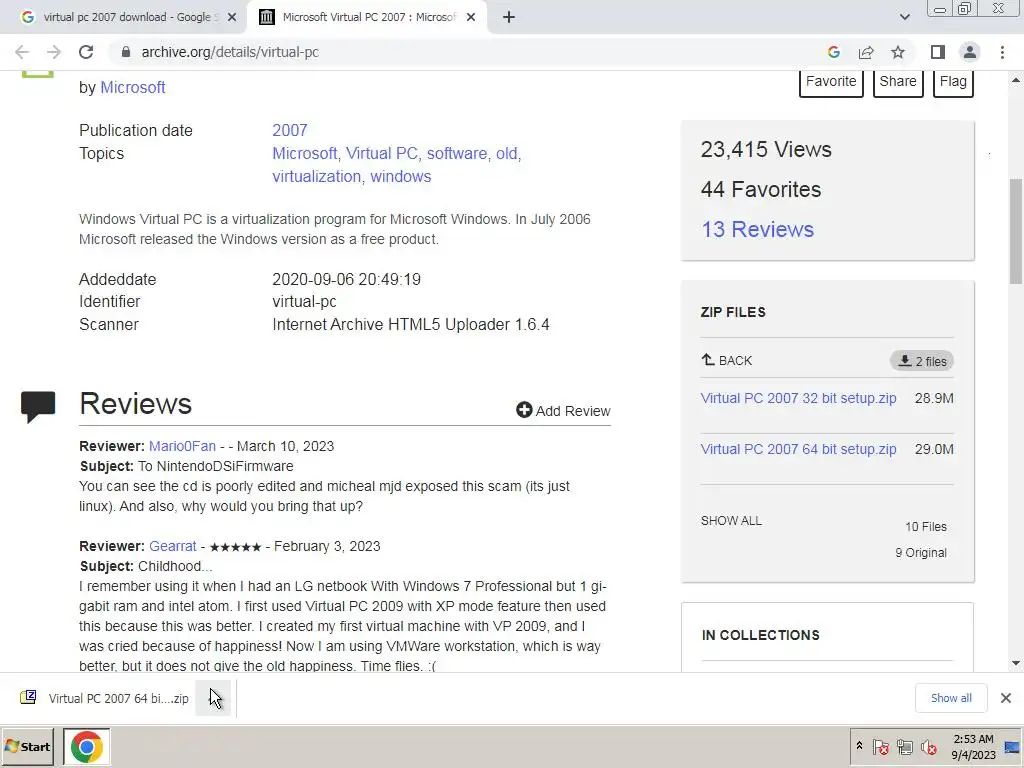The image size is (1024, 768).
Task: Expand the tab search chevron
Action: tap(904, 18)
